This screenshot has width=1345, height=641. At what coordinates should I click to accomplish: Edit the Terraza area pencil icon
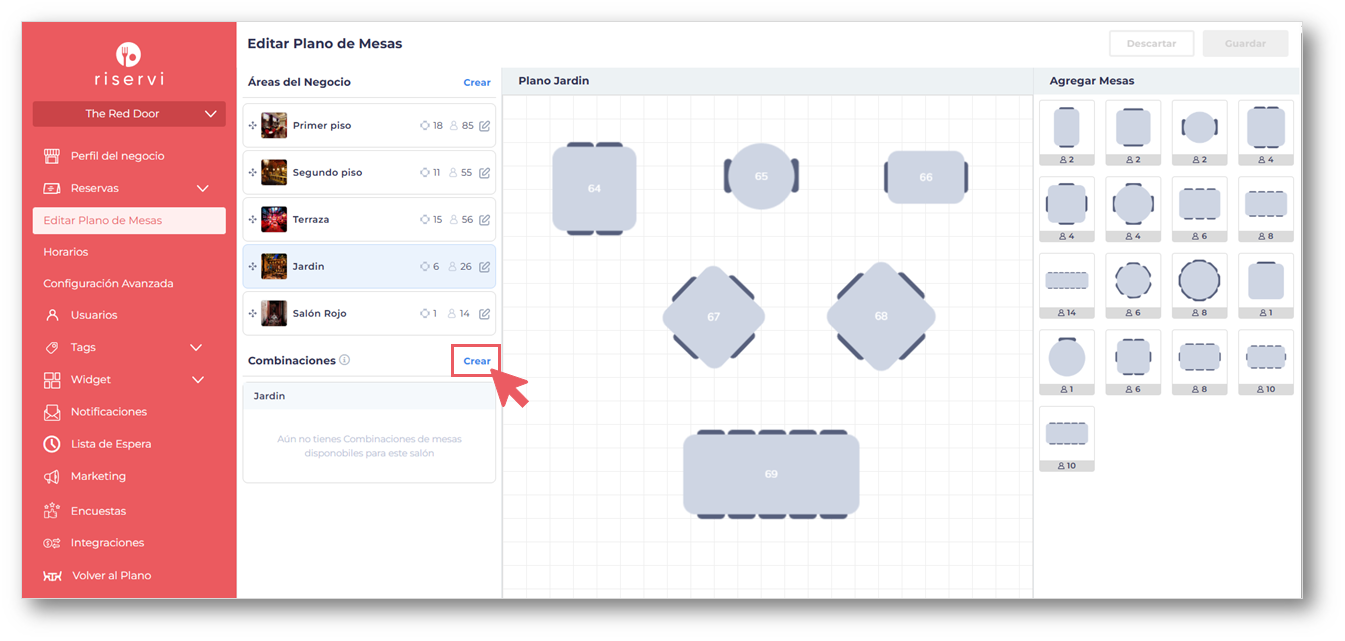click(485, 220)
